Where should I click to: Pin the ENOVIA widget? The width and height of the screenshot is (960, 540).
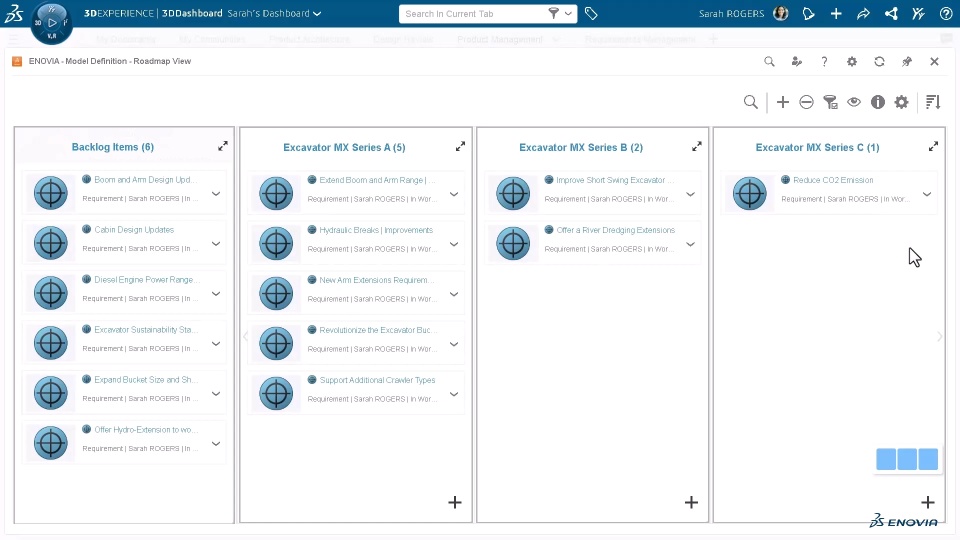(x=907, y=61)
